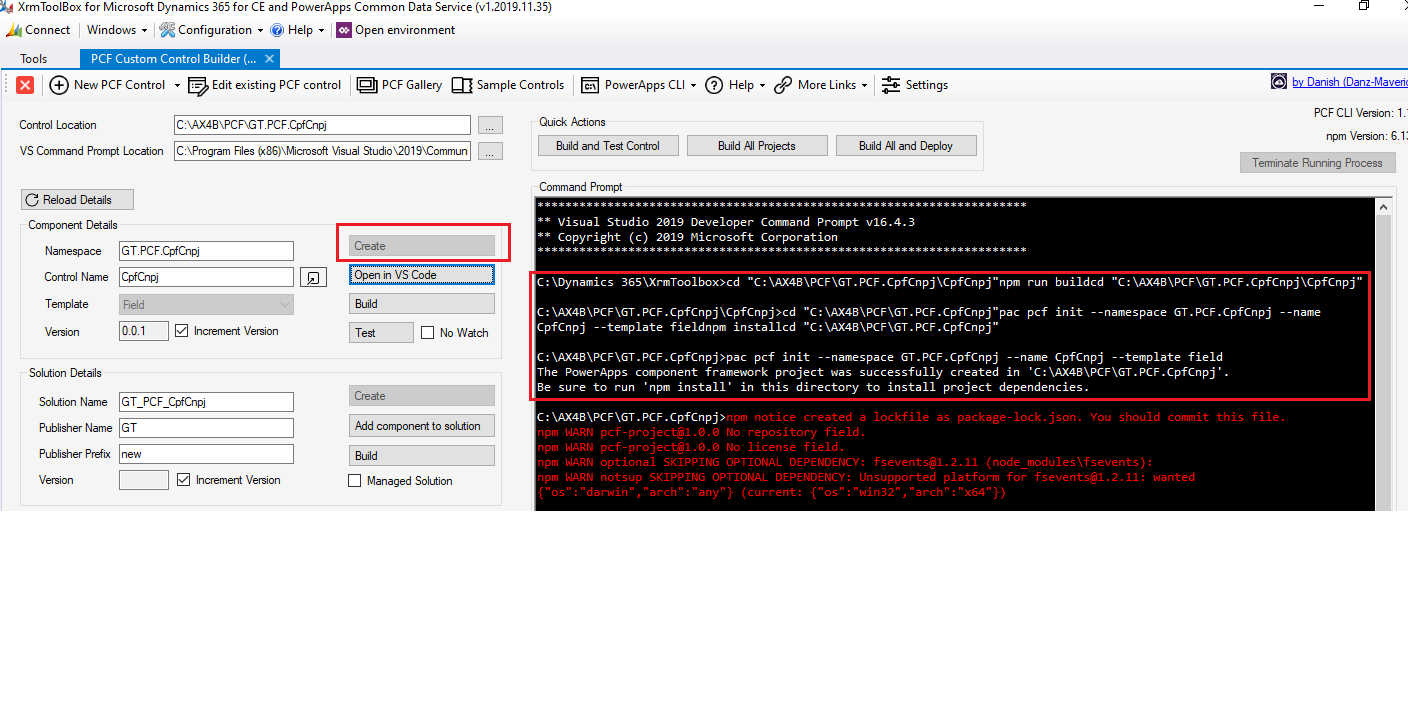Click the Open environment purple icon
The image size is (1408, 728).
coord(343,30)
